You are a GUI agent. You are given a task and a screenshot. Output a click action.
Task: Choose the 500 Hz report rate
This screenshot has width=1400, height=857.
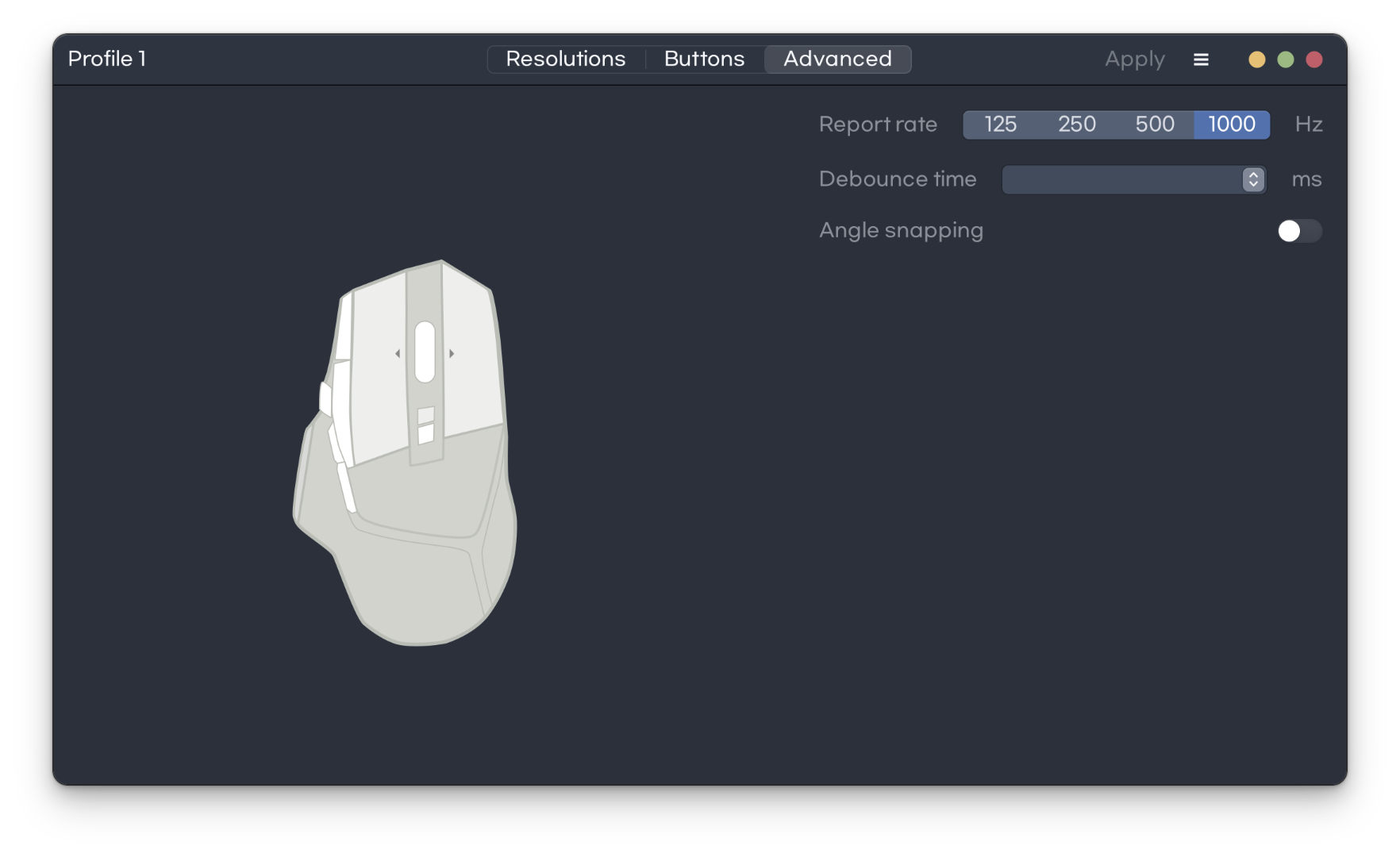[x=1154, y=125]
